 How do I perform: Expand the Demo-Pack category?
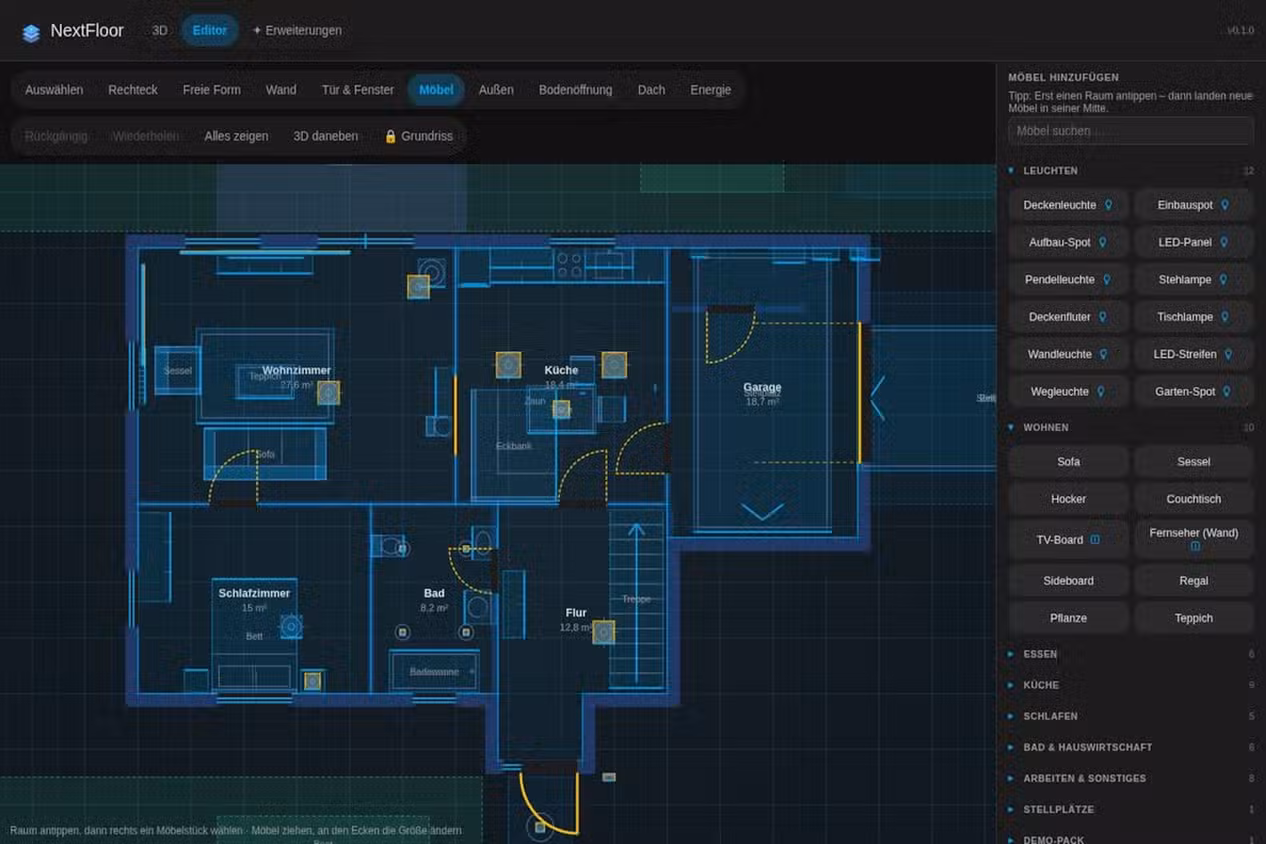(x=1130, y=840)
